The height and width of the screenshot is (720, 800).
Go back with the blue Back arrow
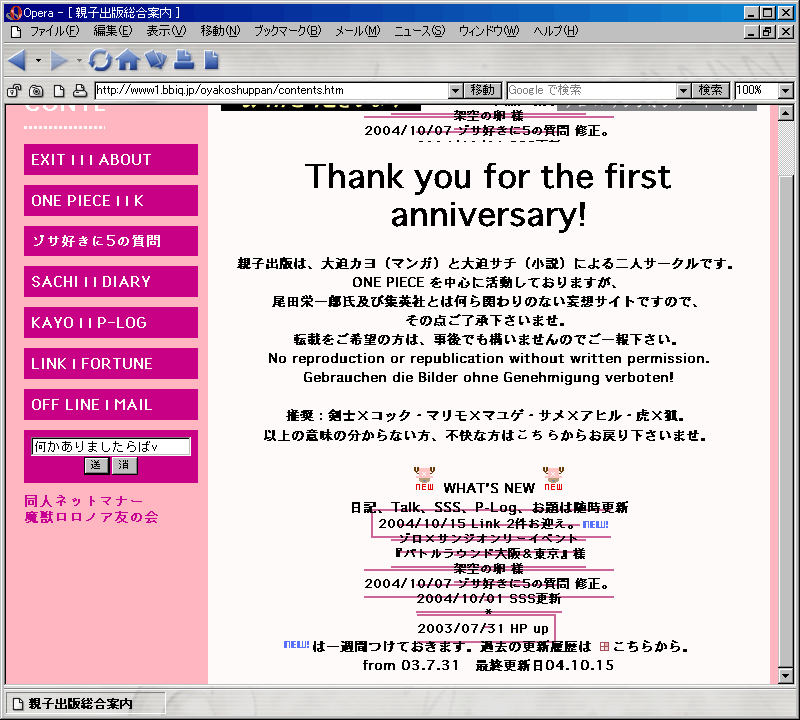click(x=17, y=60)
